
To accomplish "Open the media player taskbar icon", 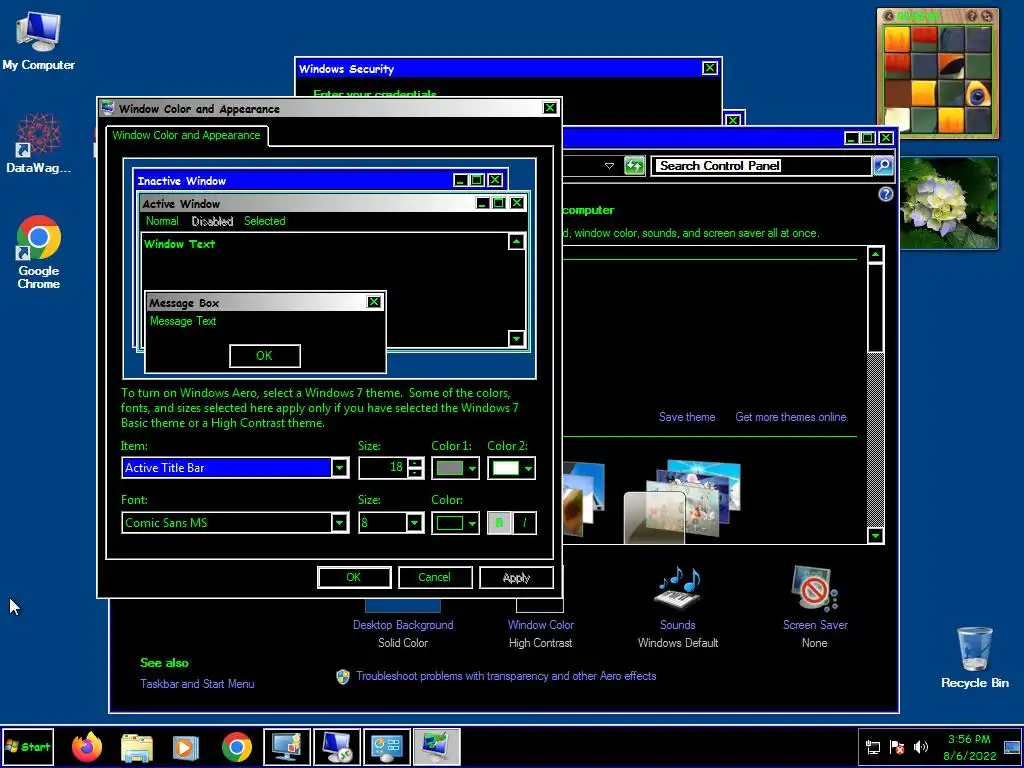I will [186, 746].
